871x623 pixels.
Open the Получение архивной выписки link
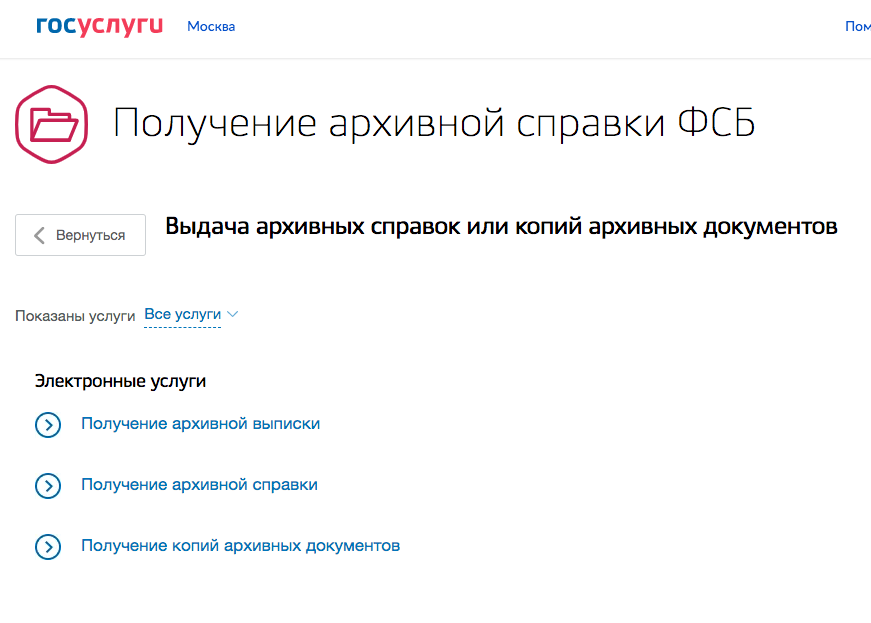pyautogui.click(x=201, y=424)
